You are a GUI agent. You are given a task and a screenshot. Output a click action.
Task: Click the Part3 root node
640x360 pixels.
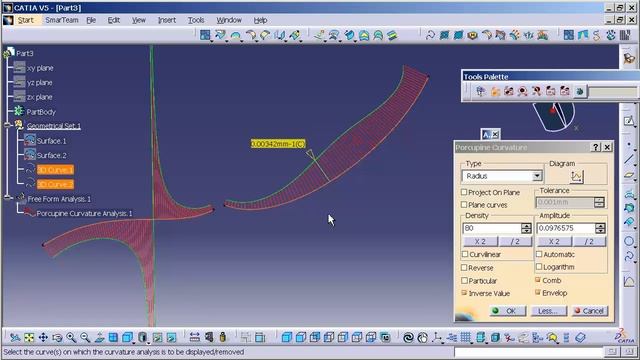click(x=24, y=53)
